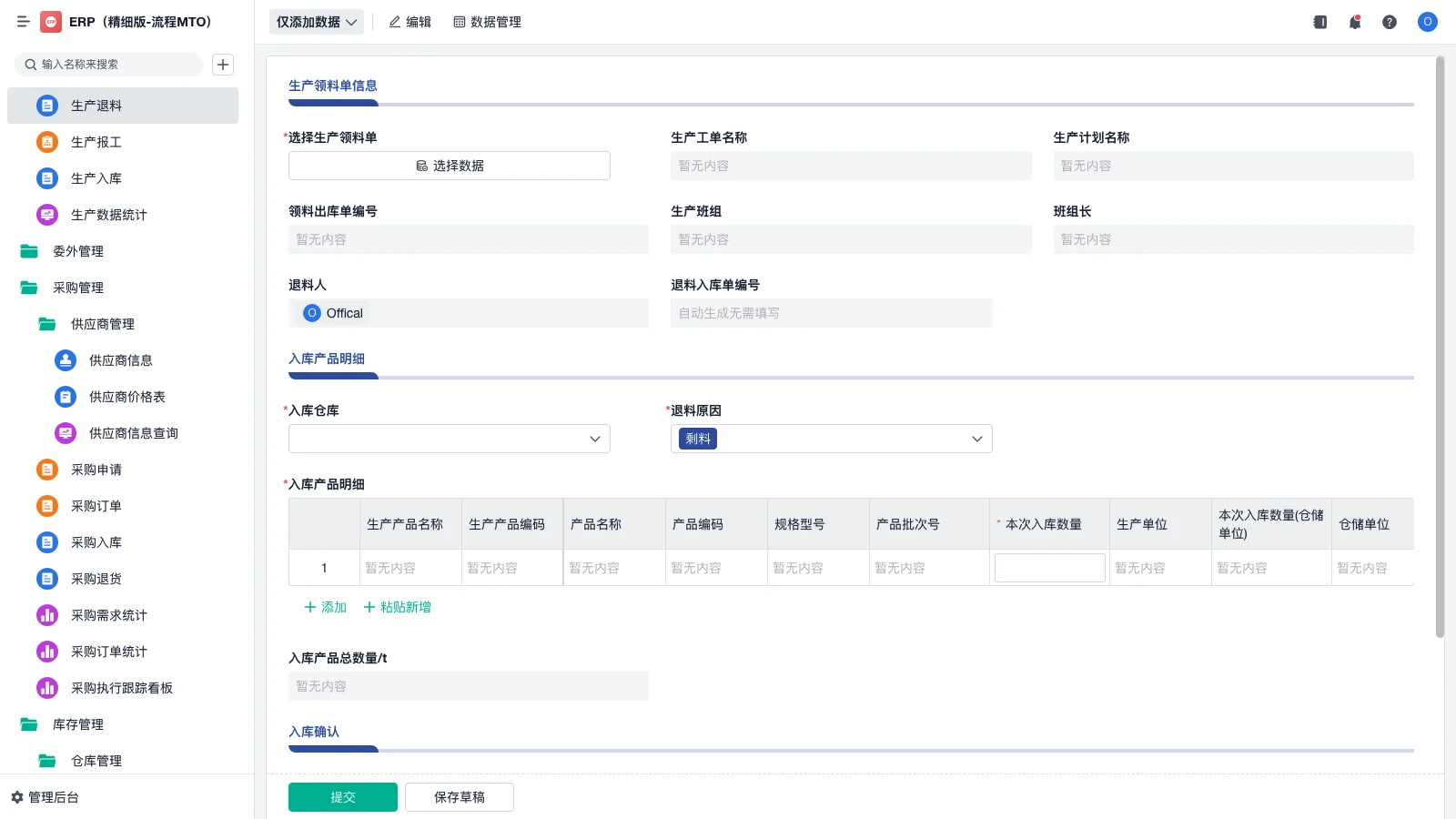
Task: Expand the 仅添加数据 mode dropdown
Action: 316,21
